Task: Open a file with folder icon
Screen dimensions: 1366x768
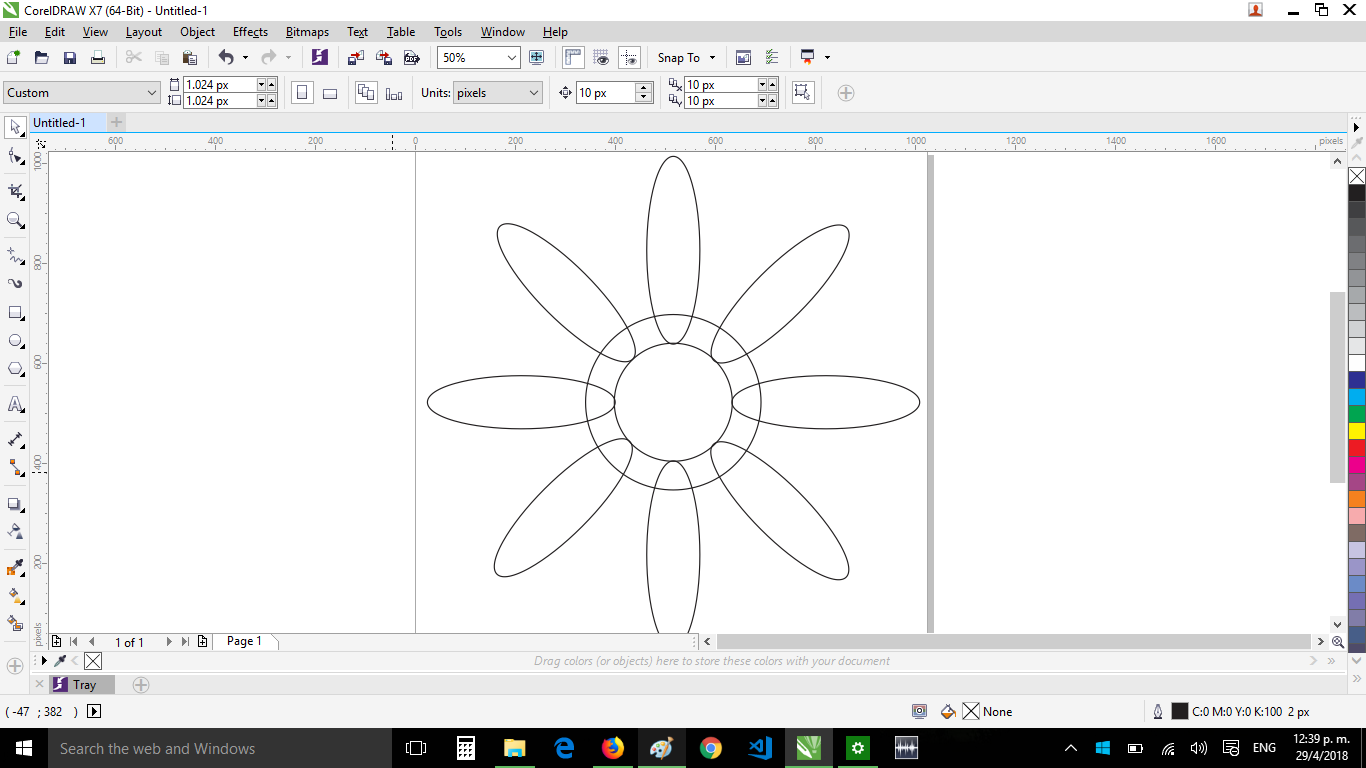Action: (x=42, y=58)
